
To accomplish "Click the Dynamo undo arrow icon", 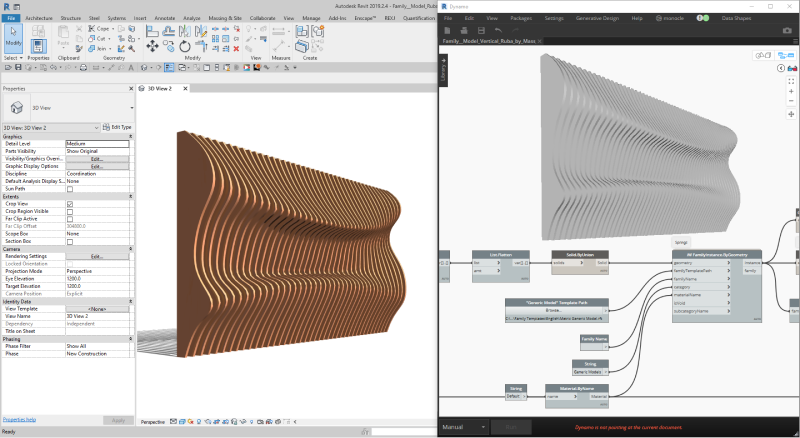I will [x=498, y=31].
